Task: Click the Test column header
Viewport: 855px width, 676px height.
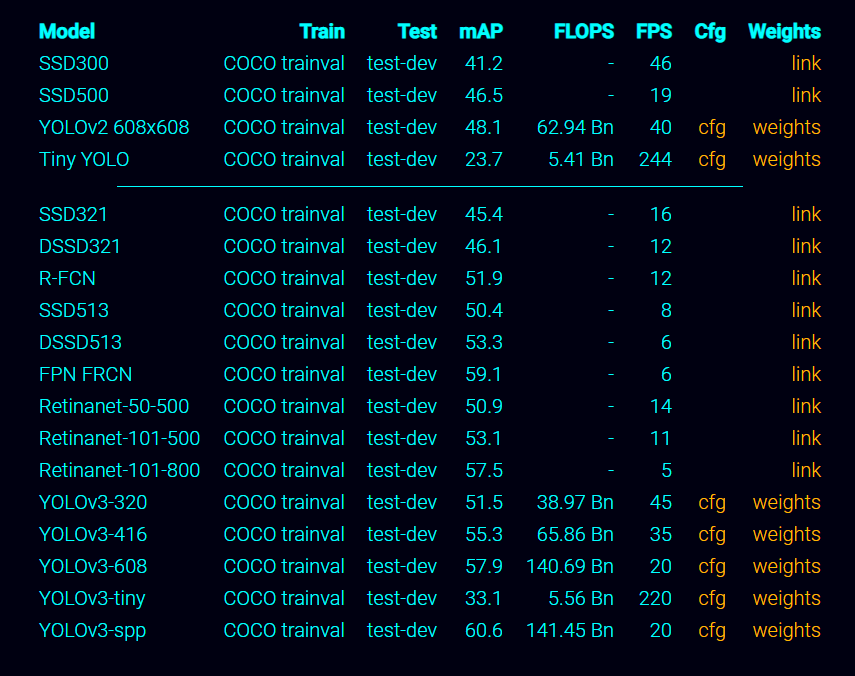Action: click(x=417, y=32)
